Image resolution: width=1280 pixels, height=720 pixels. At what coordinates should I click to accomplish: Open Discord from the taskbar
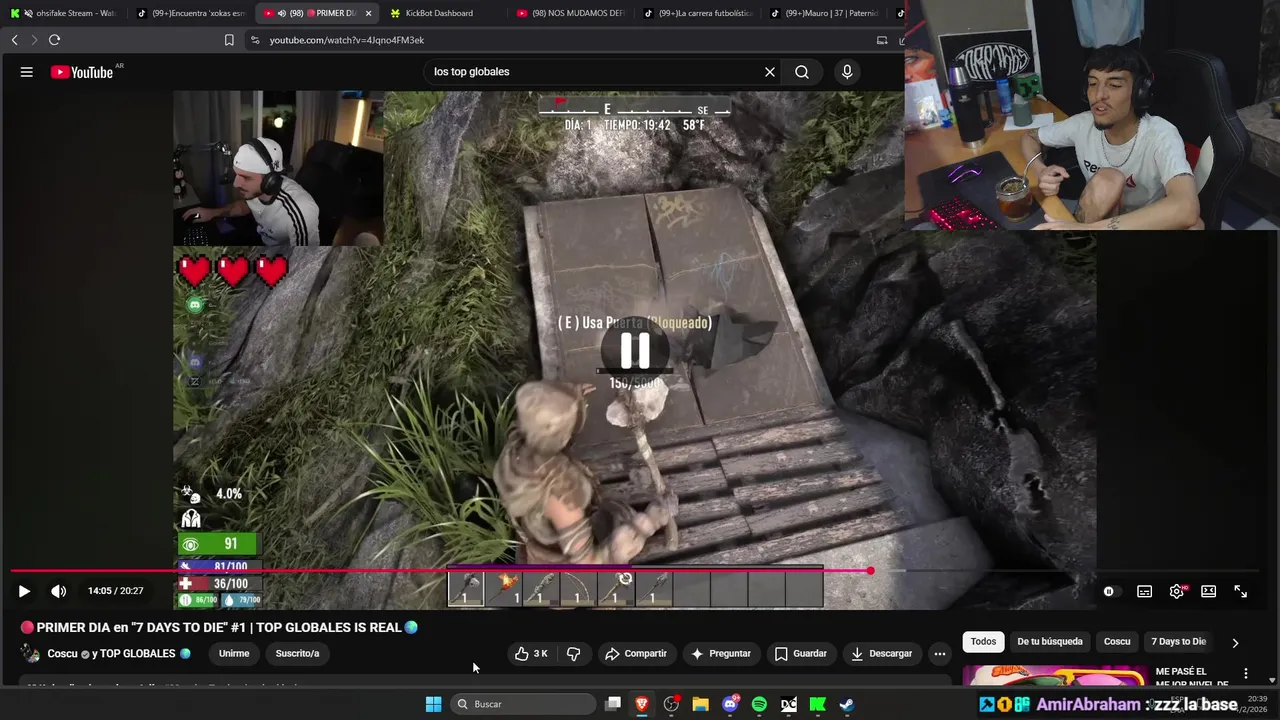pyautogui.click(x=730, y=704)
